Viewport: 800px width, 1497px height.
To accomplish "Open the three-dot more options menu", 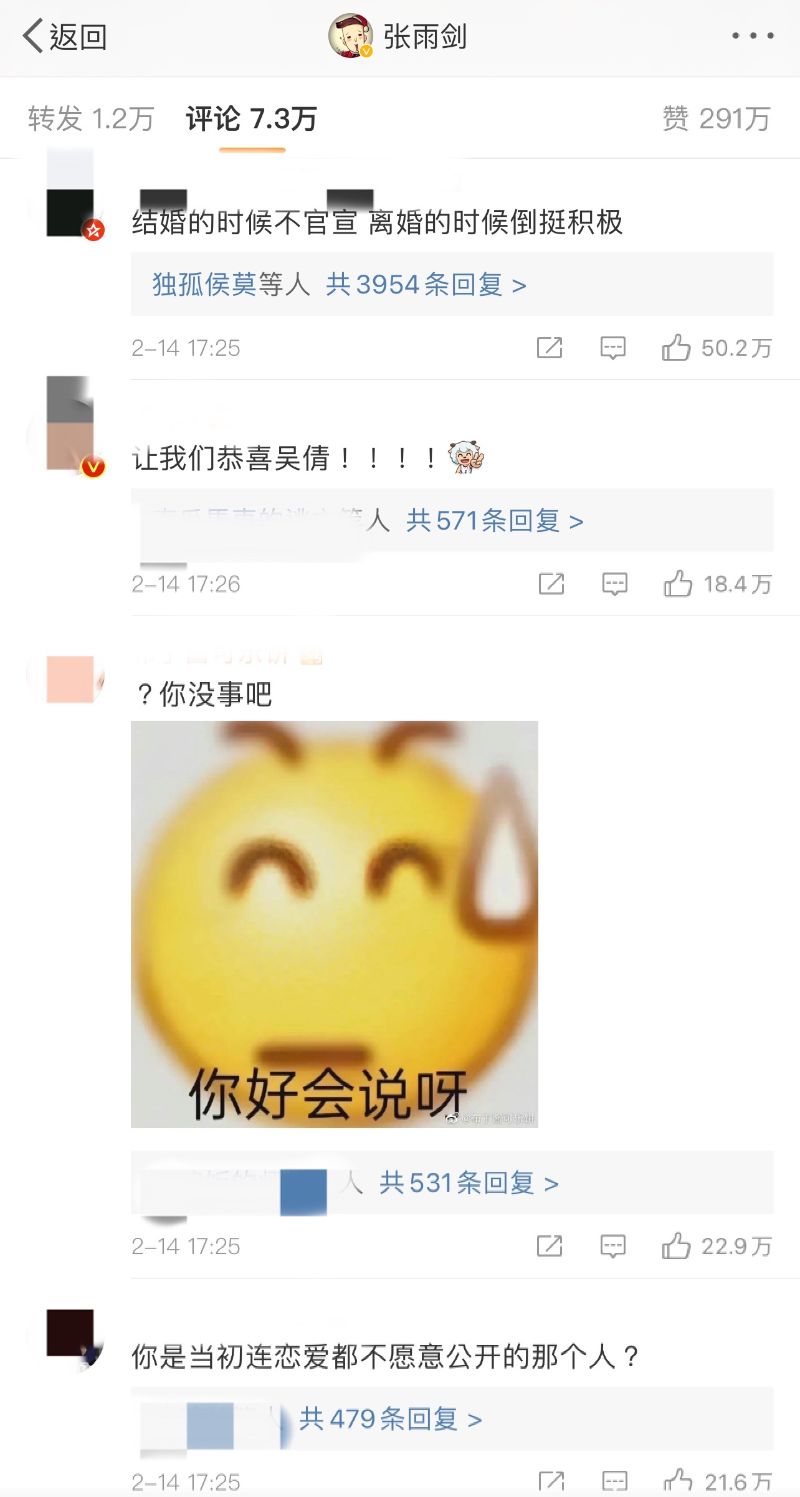I will click(x=752, y=37).
